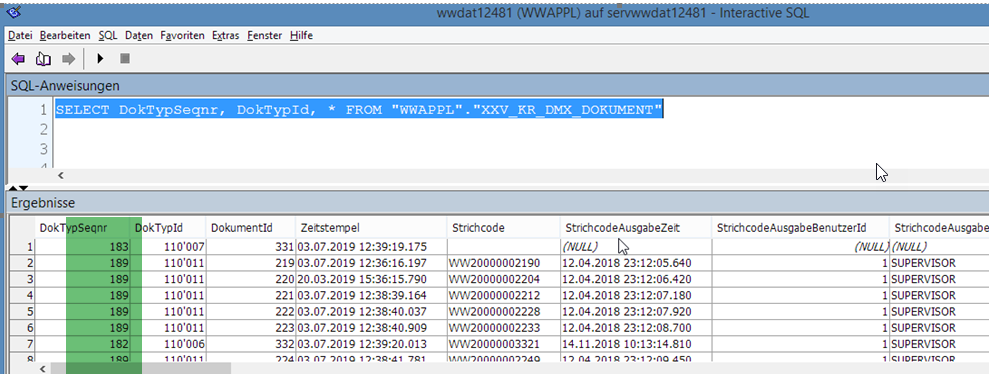Image resolution: width=989 pixels, height=374 pixels.
Task: Run the SQL statement with the play icon
Action: [x=100, y=59]
